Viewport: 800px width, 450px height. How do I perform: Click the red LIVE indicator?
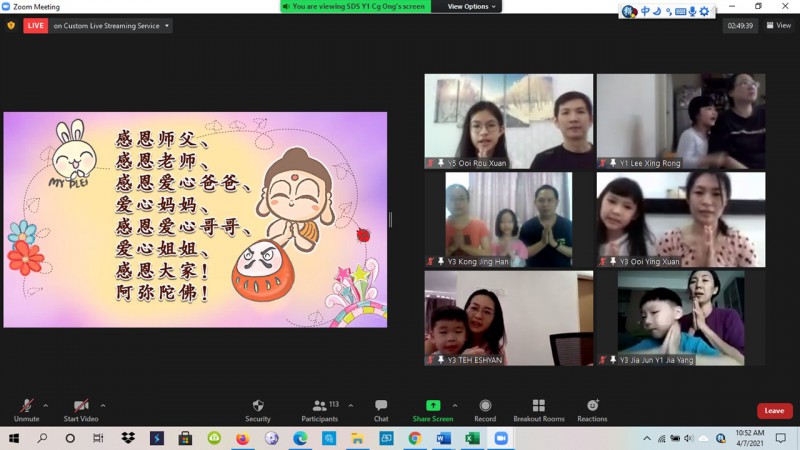coord(36,26)
